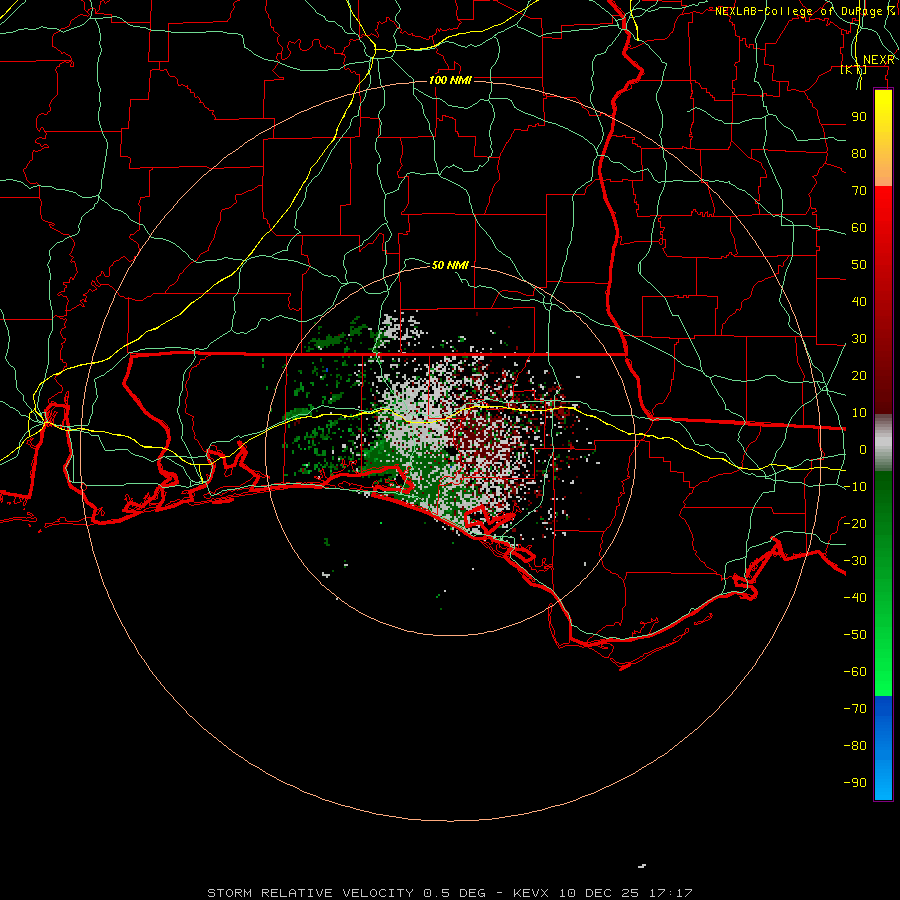Click the 90 value on the velocity scale
The height and width of the screenshot is (900, 900).
point(859,117)
